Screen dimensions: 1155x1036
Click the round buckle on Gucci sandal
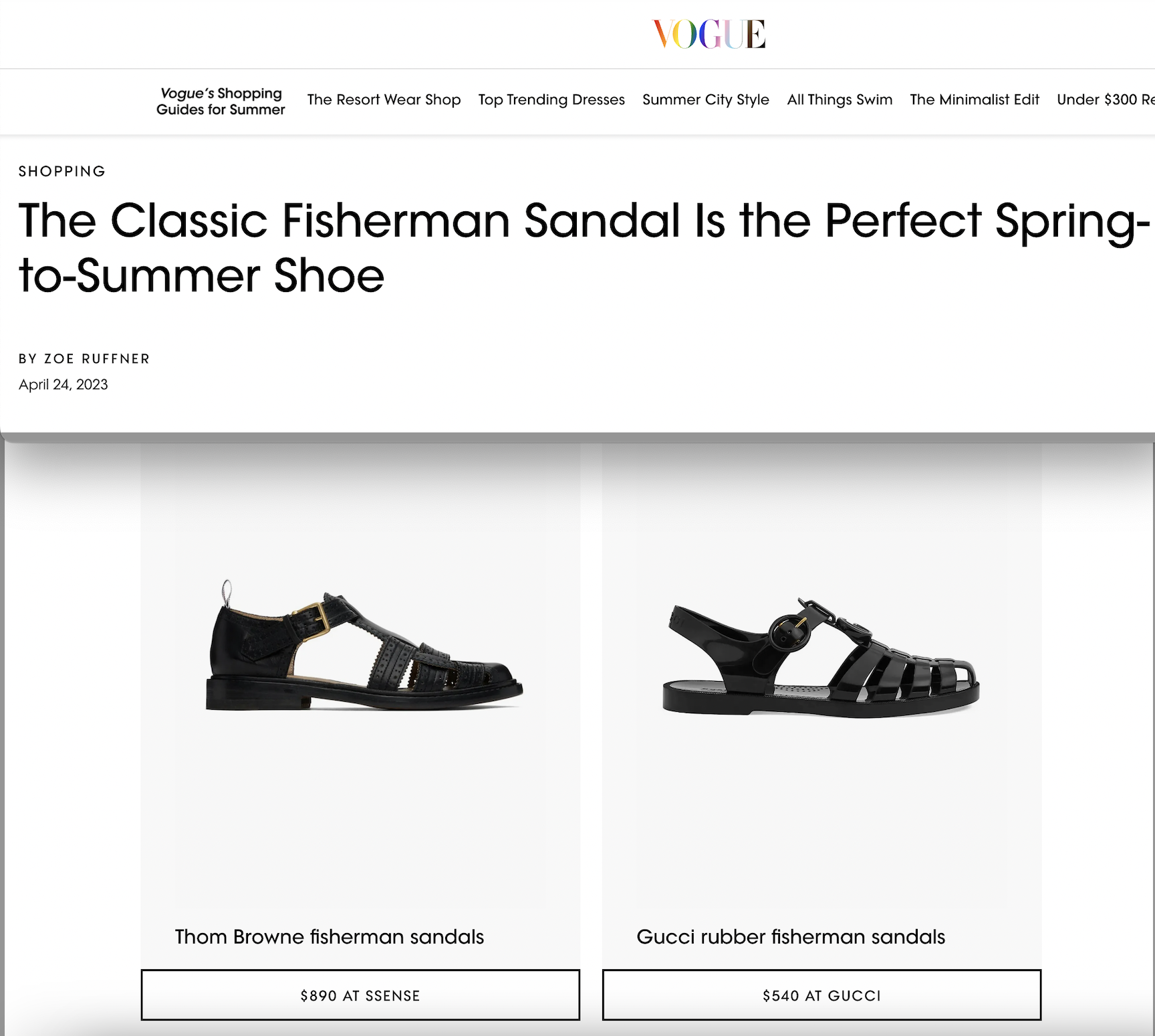(789, 633)
